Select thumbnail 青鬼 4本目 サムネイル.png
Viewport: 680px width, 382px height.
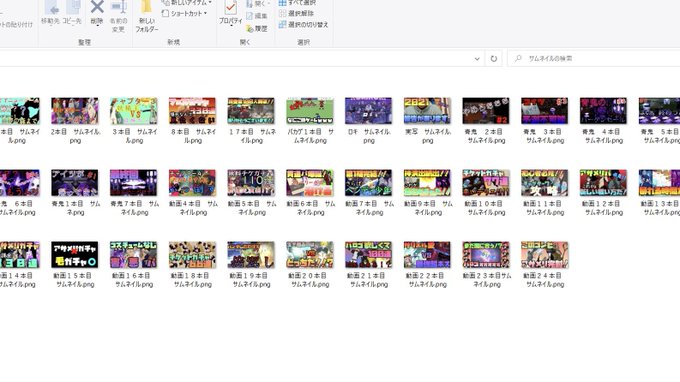point(604,111)
